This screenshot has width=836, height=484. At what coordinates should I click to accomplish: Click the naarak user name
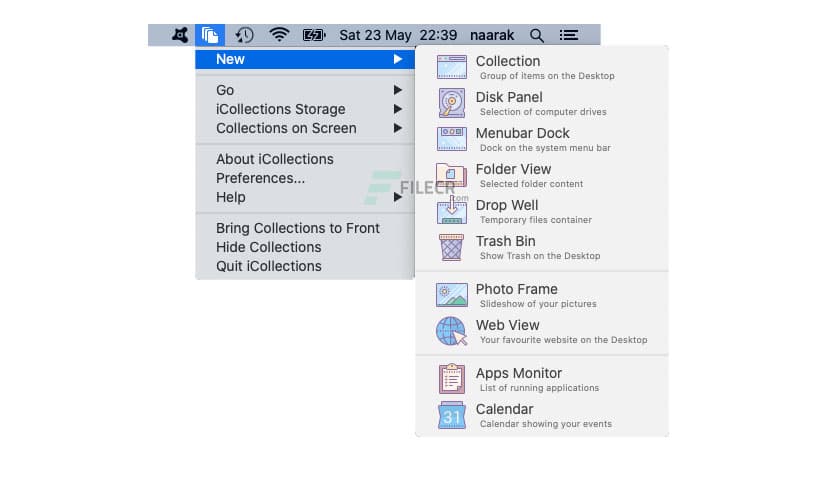pyautogui.click(x=492, y=35)
